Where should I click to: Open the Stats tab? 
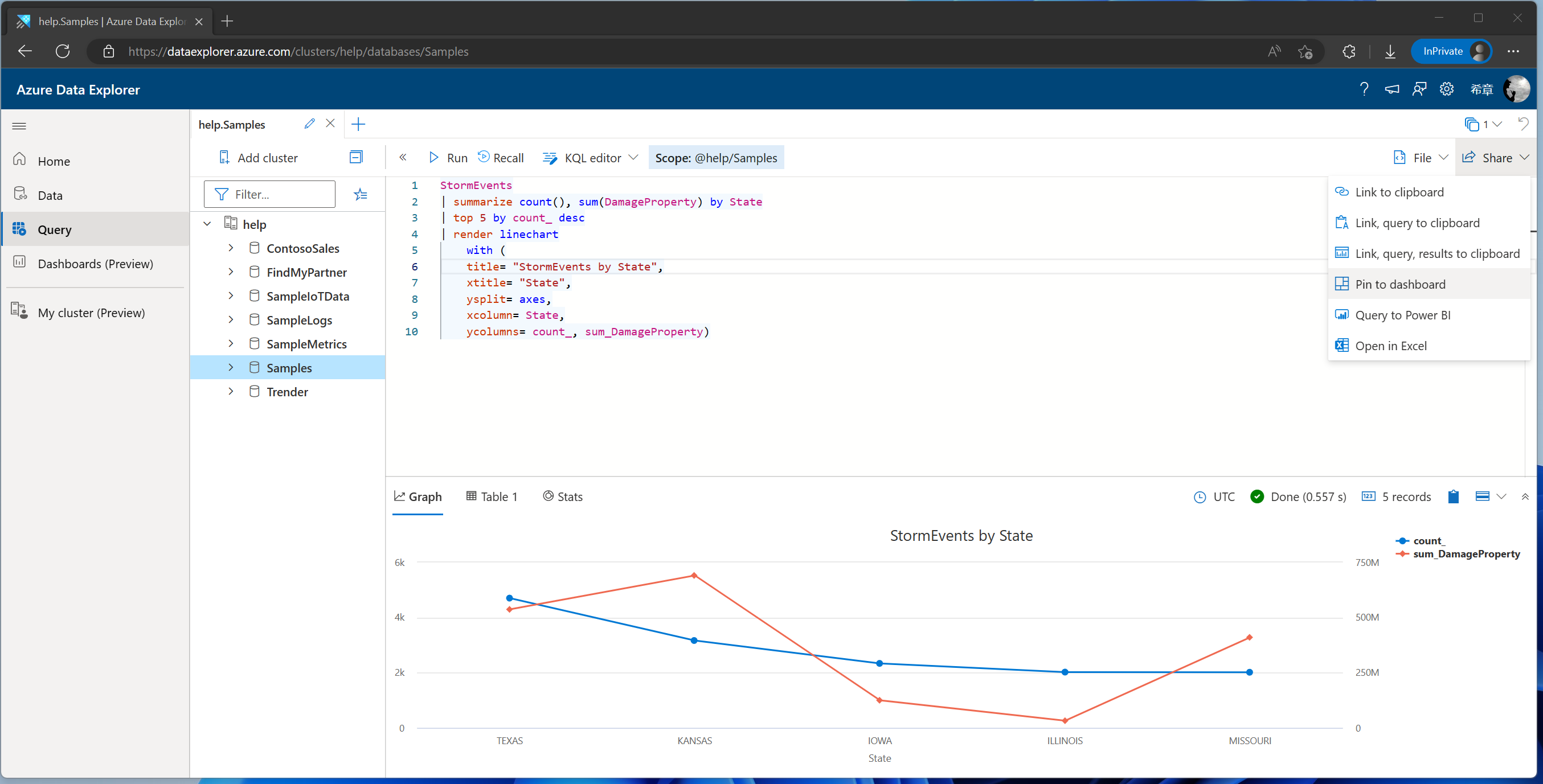[x=562, y=496]
